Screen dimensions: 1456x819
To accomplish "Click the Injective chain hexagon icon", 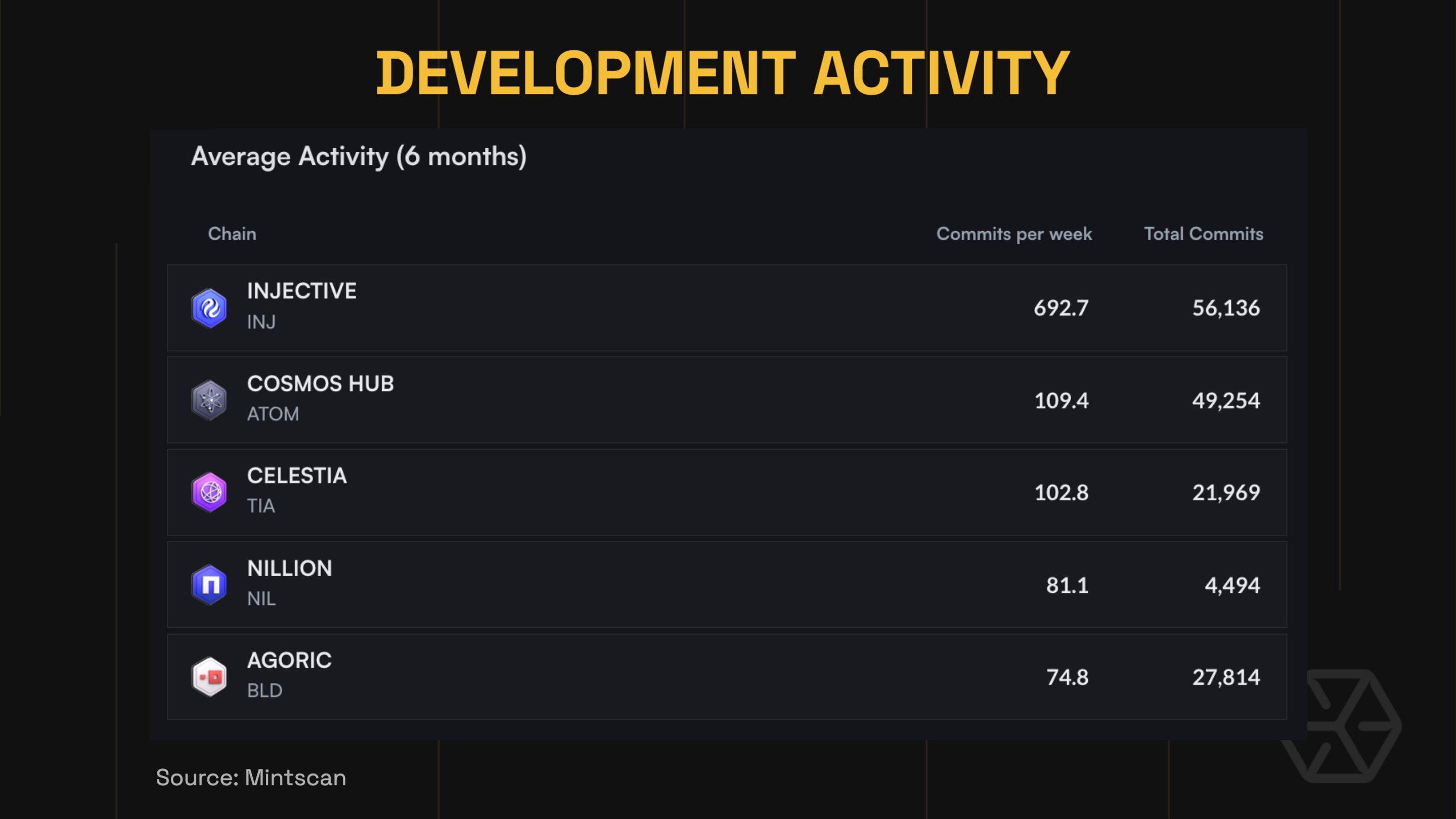I will (x=209, y=308).
